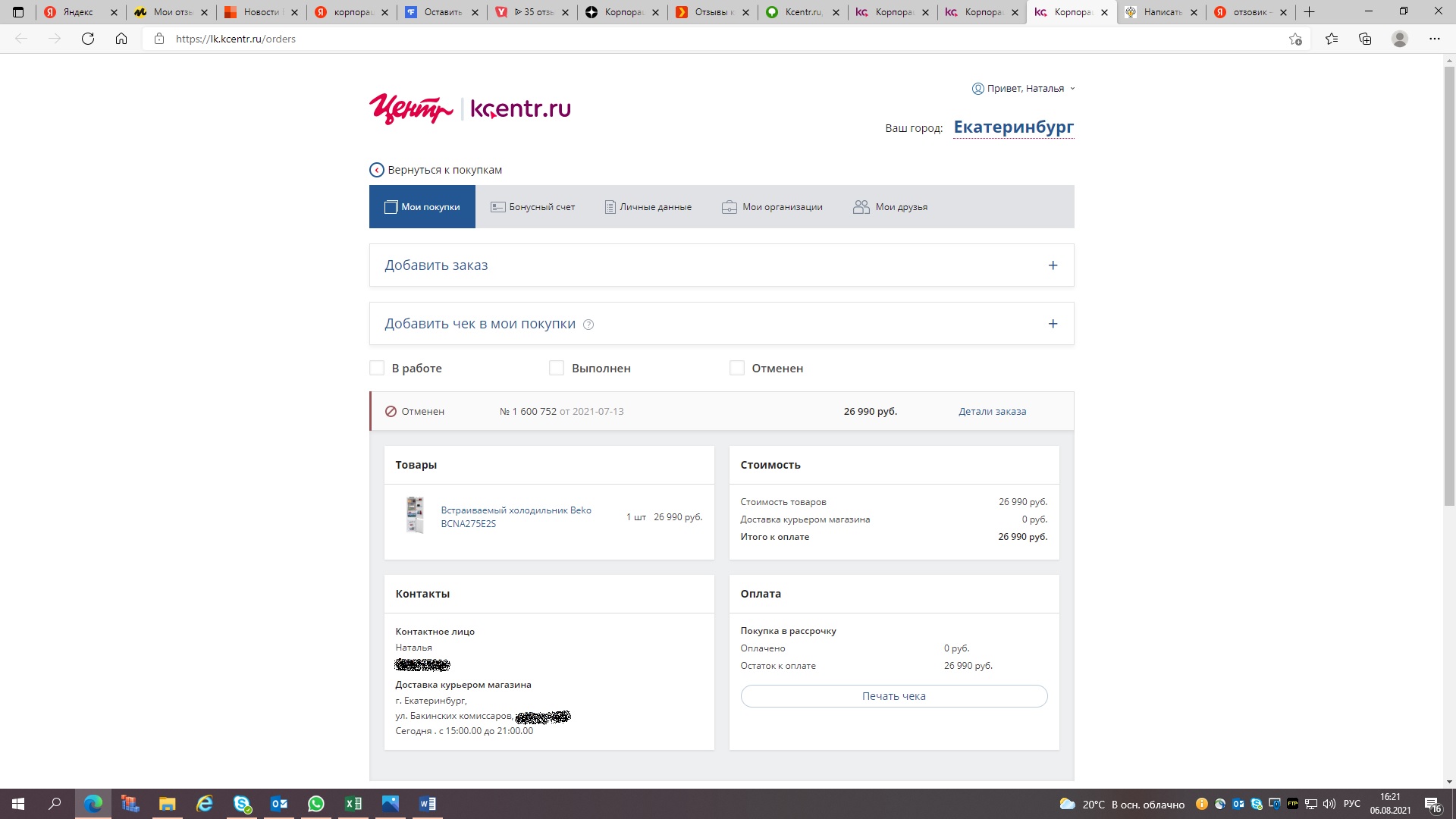Click the page vertical scrollbar
This screenshot has width=1456, height=819.
point(1449,285)
